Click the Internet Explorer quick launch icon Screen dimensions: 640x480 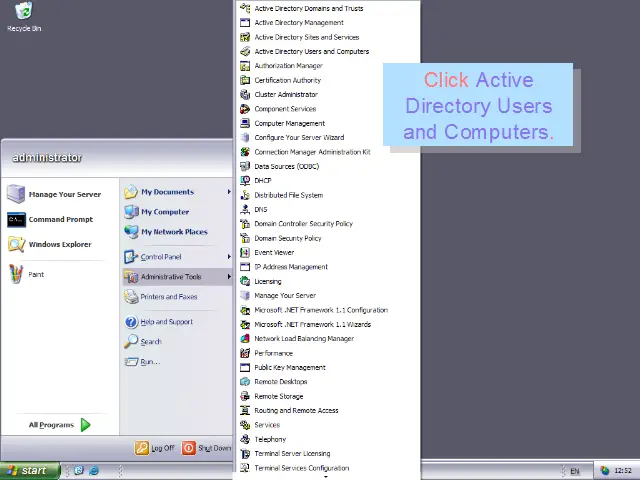tap(94, 471)
